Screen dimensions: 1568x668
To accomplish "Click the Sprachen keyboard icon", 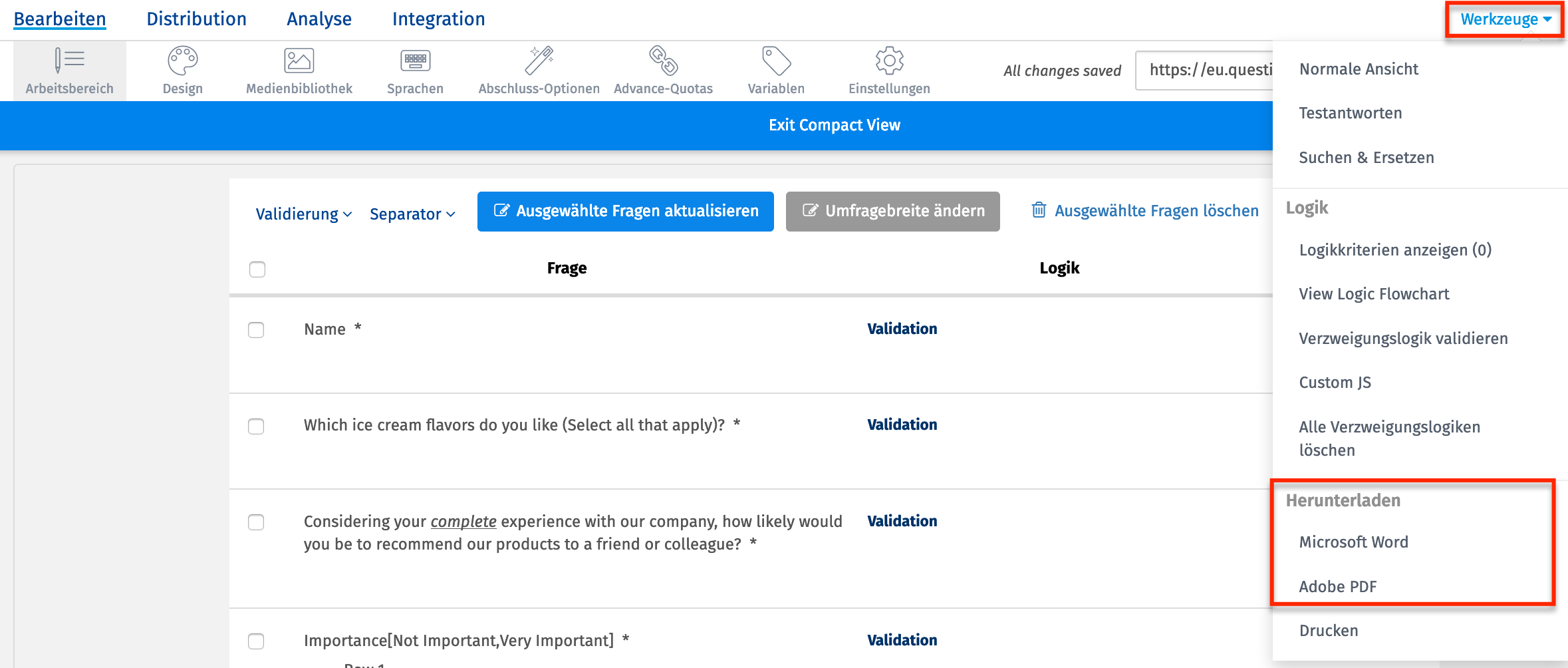I will coord(416,61).
